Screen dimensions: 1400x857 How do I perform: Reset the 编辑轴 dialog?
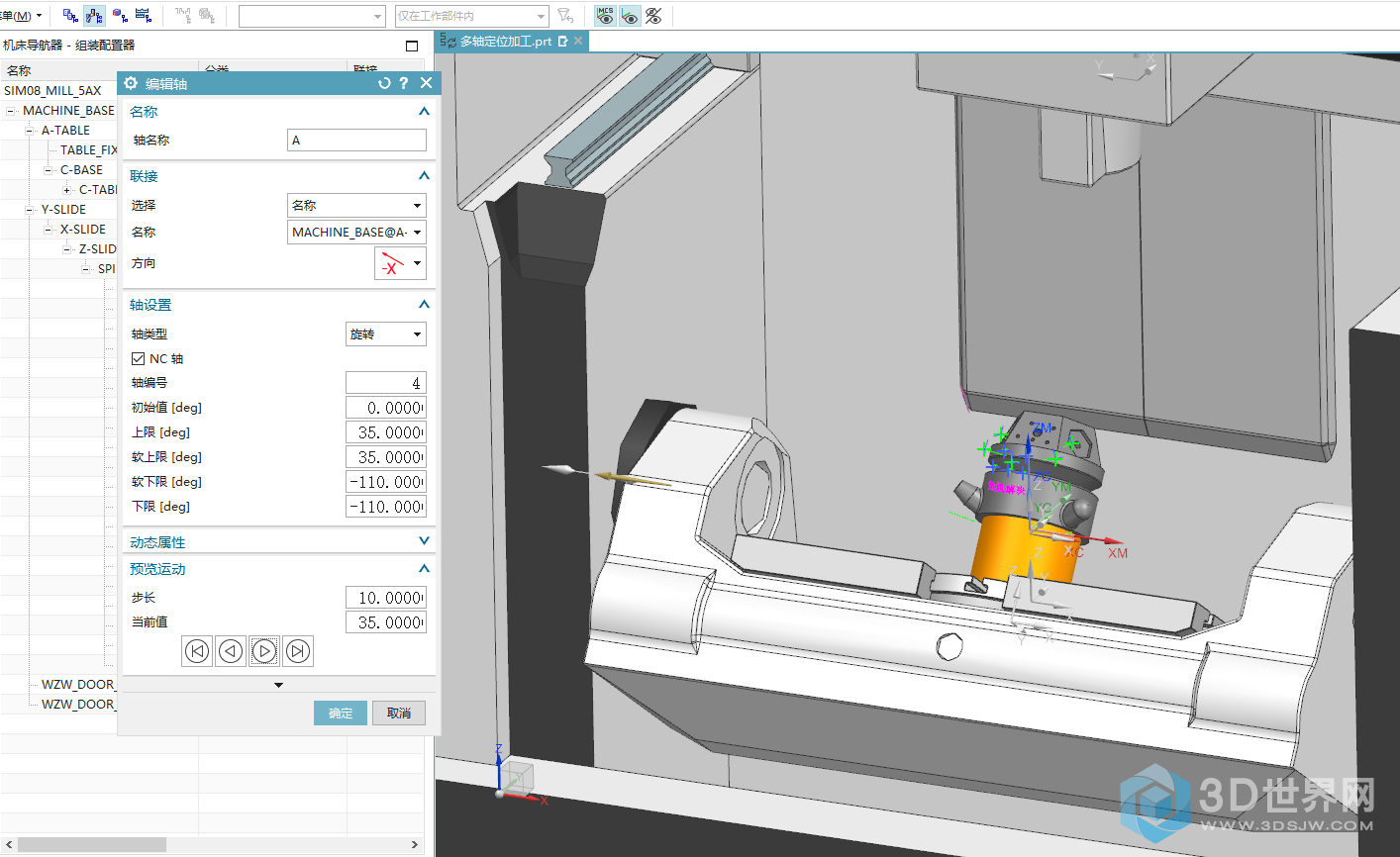tap(384, 83)
